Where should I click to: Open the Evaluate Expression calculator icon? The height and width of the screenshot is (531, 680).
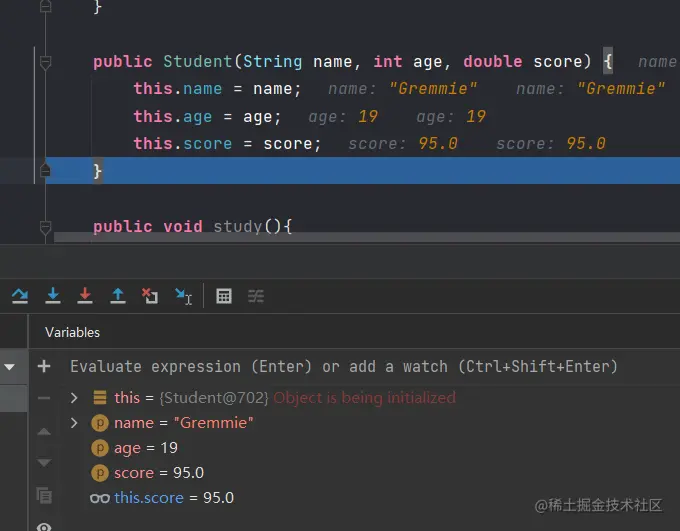224,296
